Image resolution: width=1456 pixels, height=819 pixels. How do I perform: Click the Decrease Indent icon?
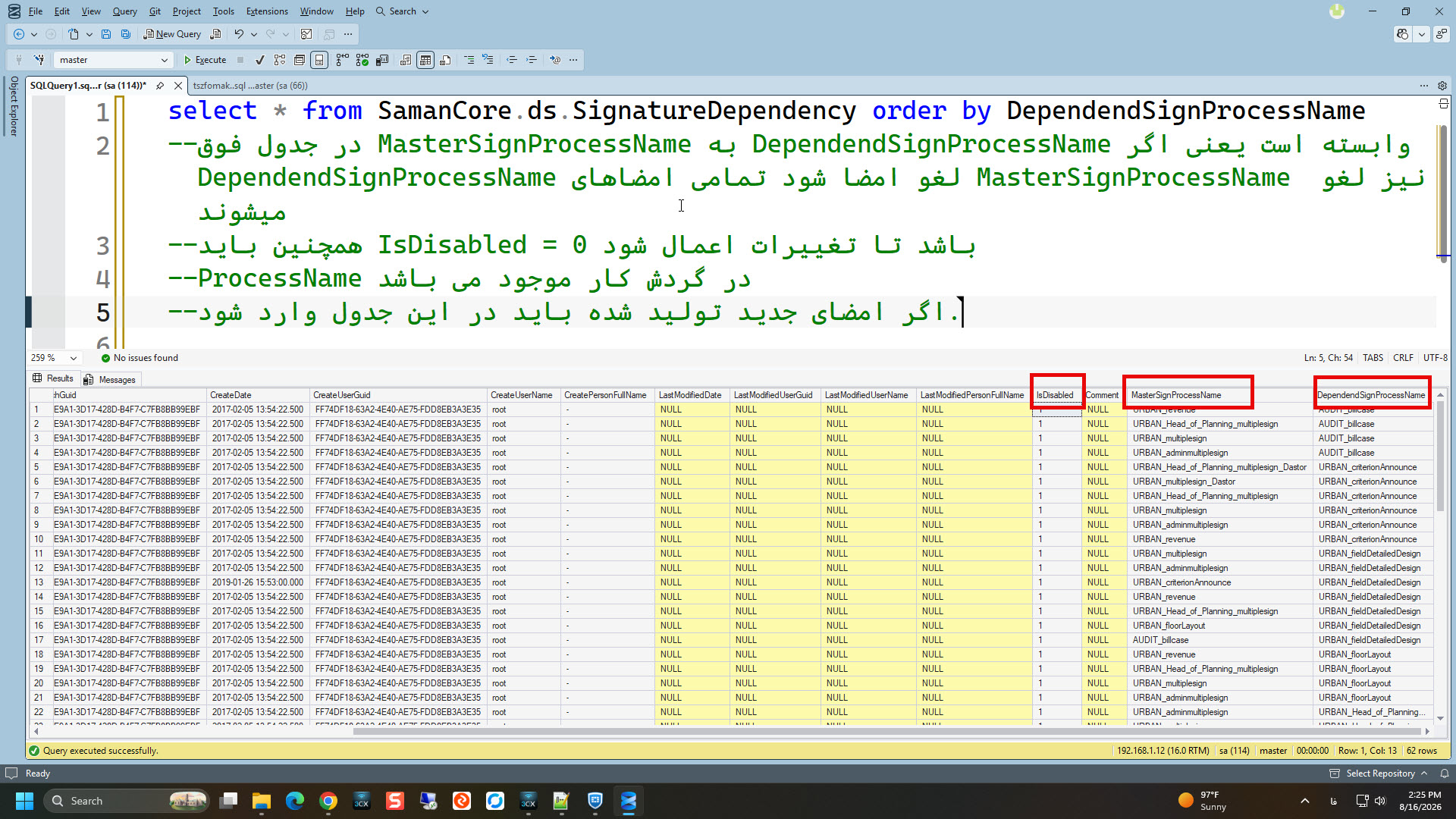pyautogui.click(x=512, y=60)
